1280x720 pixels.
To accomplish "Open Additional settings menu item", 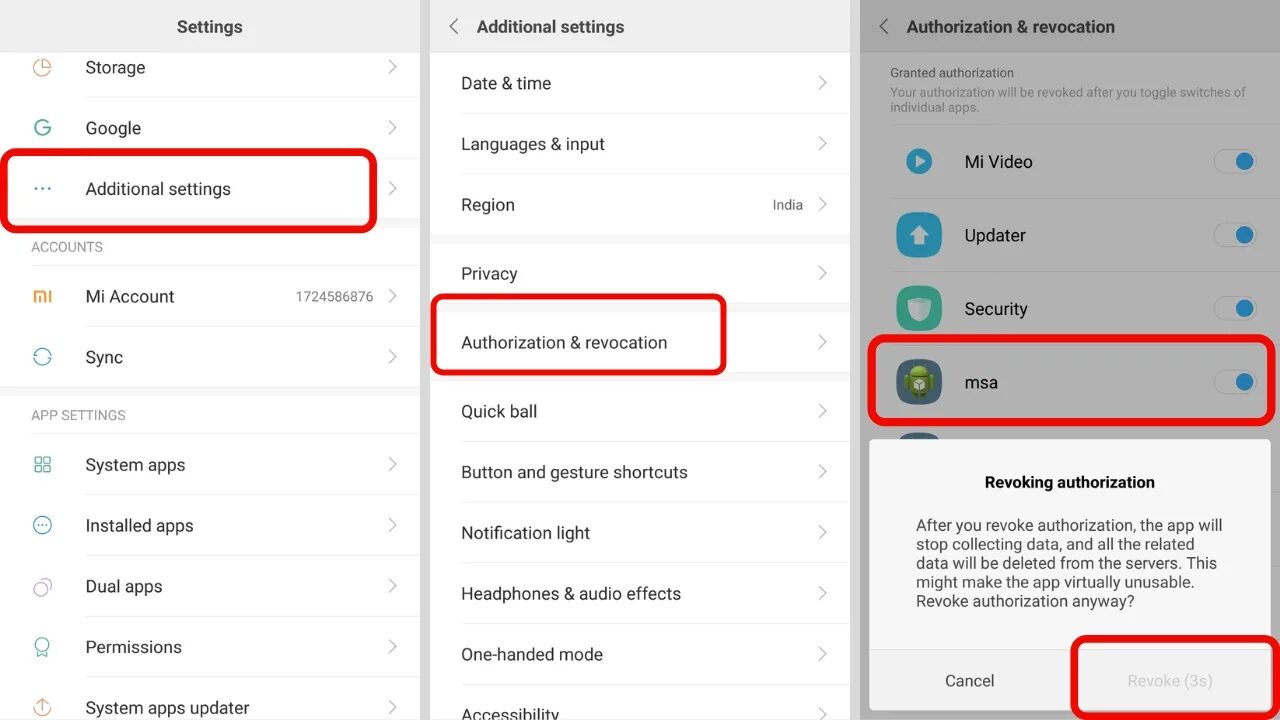I will (210, 189).
